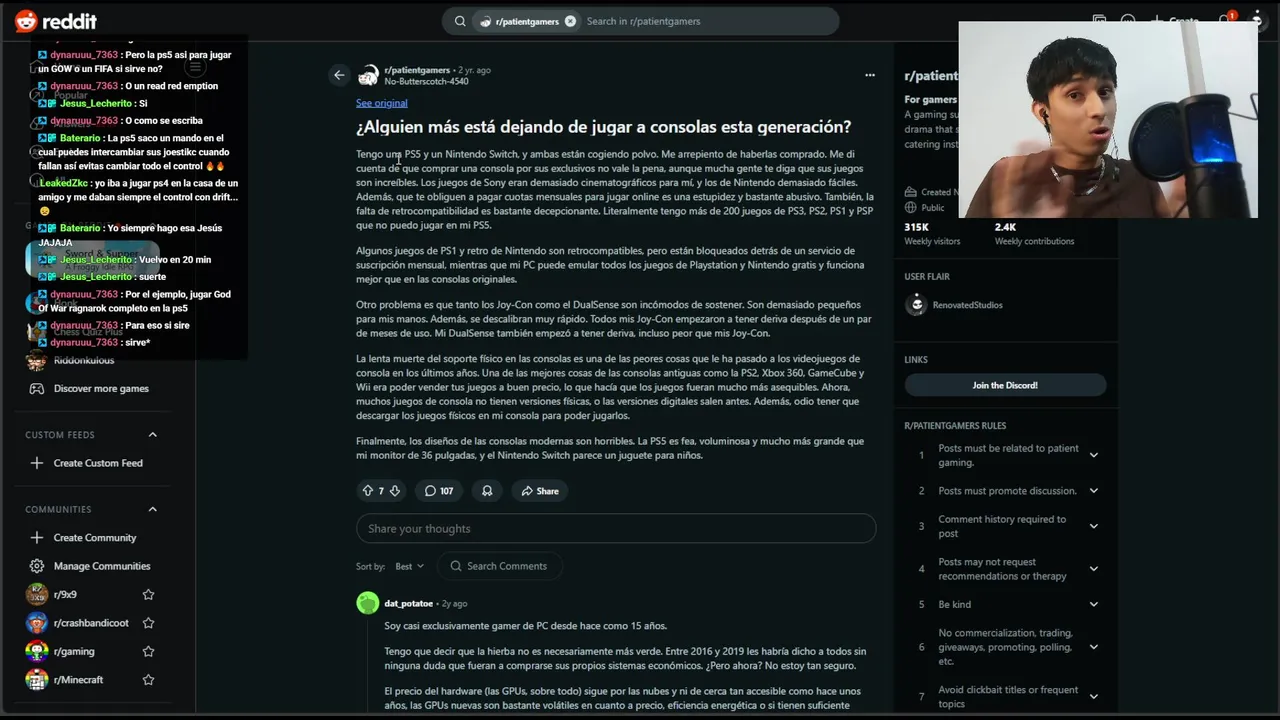This screenshot has width=1280, height=720.
Task: Expand rule 4 no recommendations or therapy
Action: tap(1093, 569)
